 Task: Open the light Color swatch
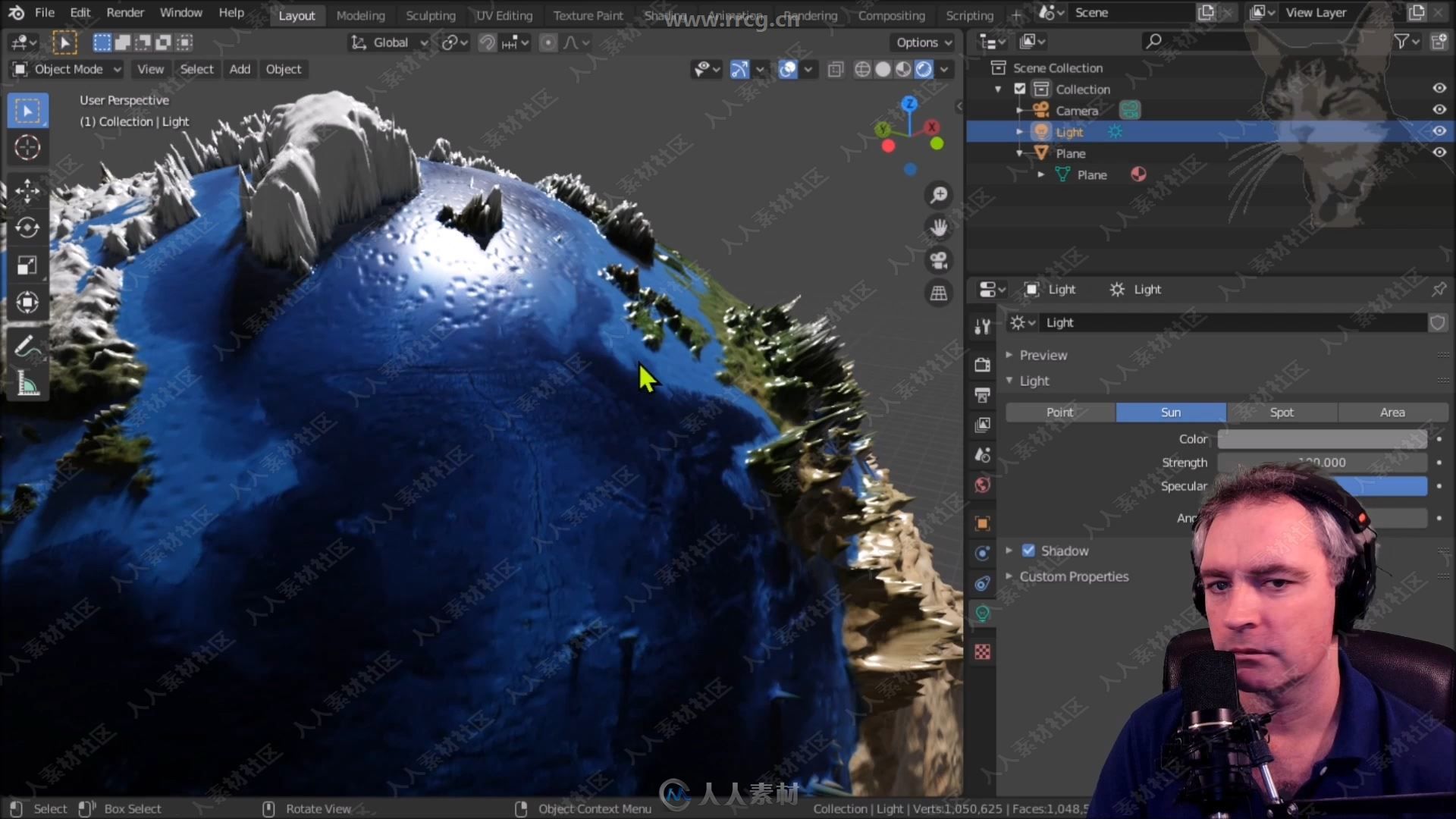[1322, 439]
